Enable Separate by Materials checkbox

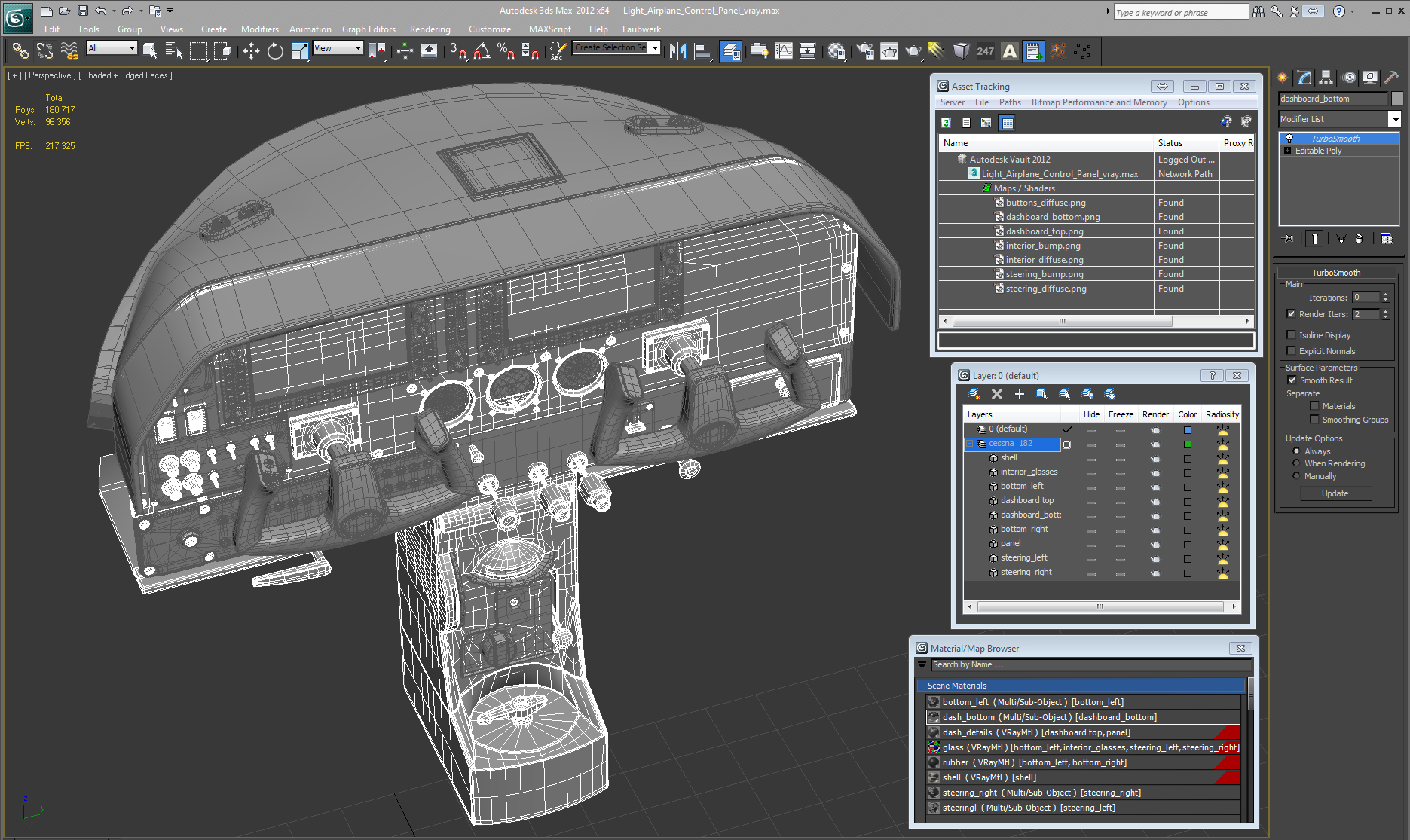(x=1315, y=406)
